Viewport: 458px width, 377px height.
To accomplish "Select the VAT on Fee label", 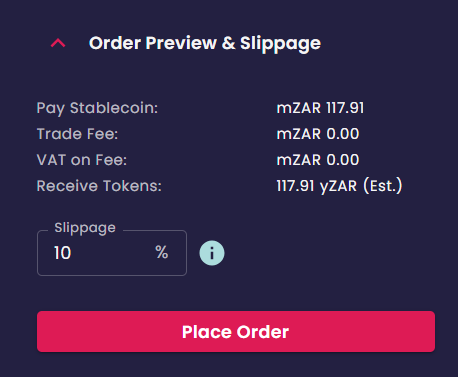I will coord(82,160).
